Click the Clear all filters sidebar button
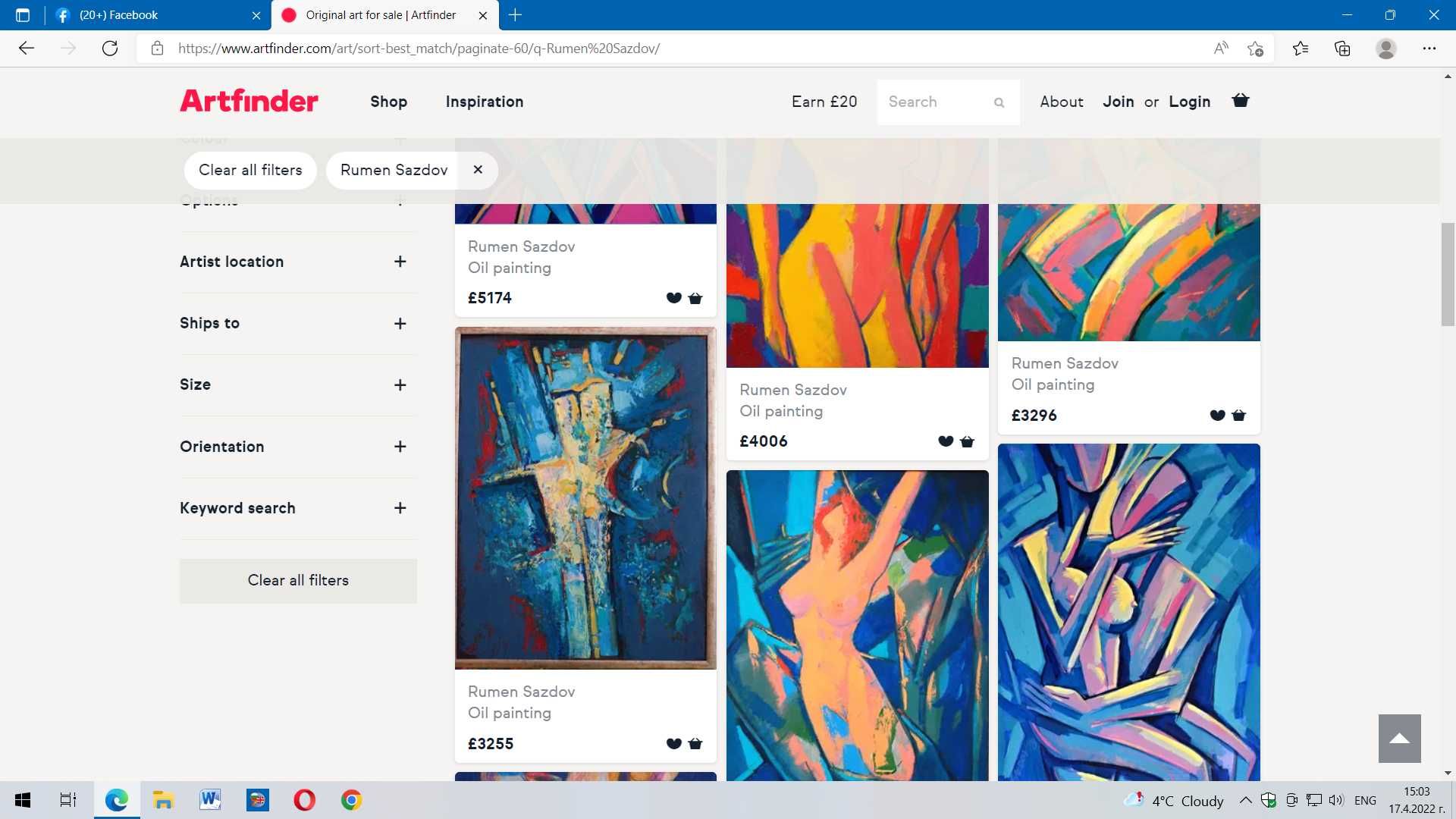Image resolution: width=1456 pixels, height=819 pixels. point(298,581)
